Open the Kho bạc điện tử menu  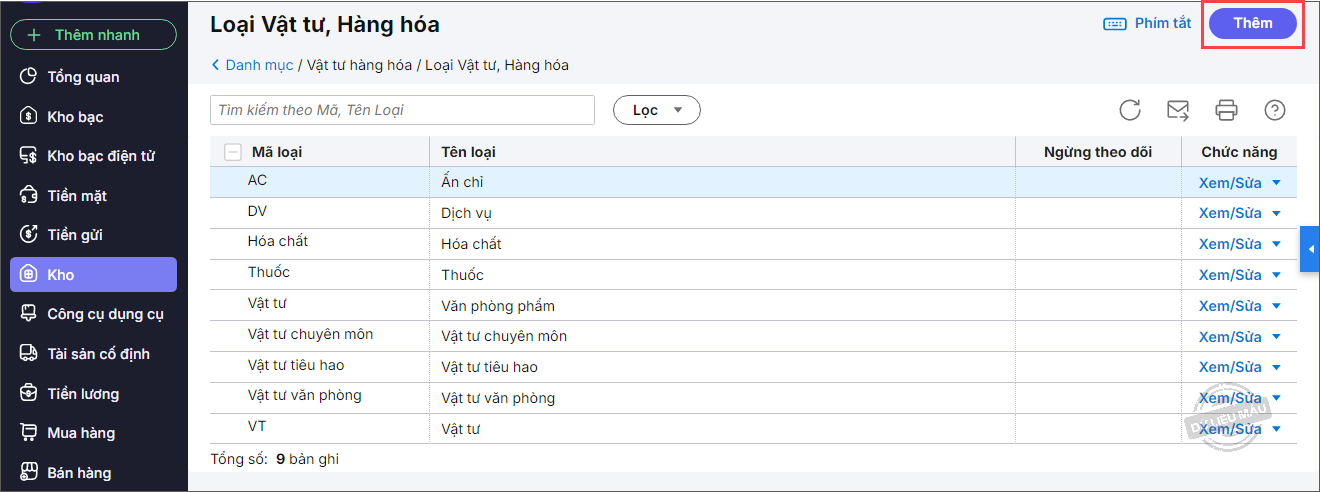(100, 156)
